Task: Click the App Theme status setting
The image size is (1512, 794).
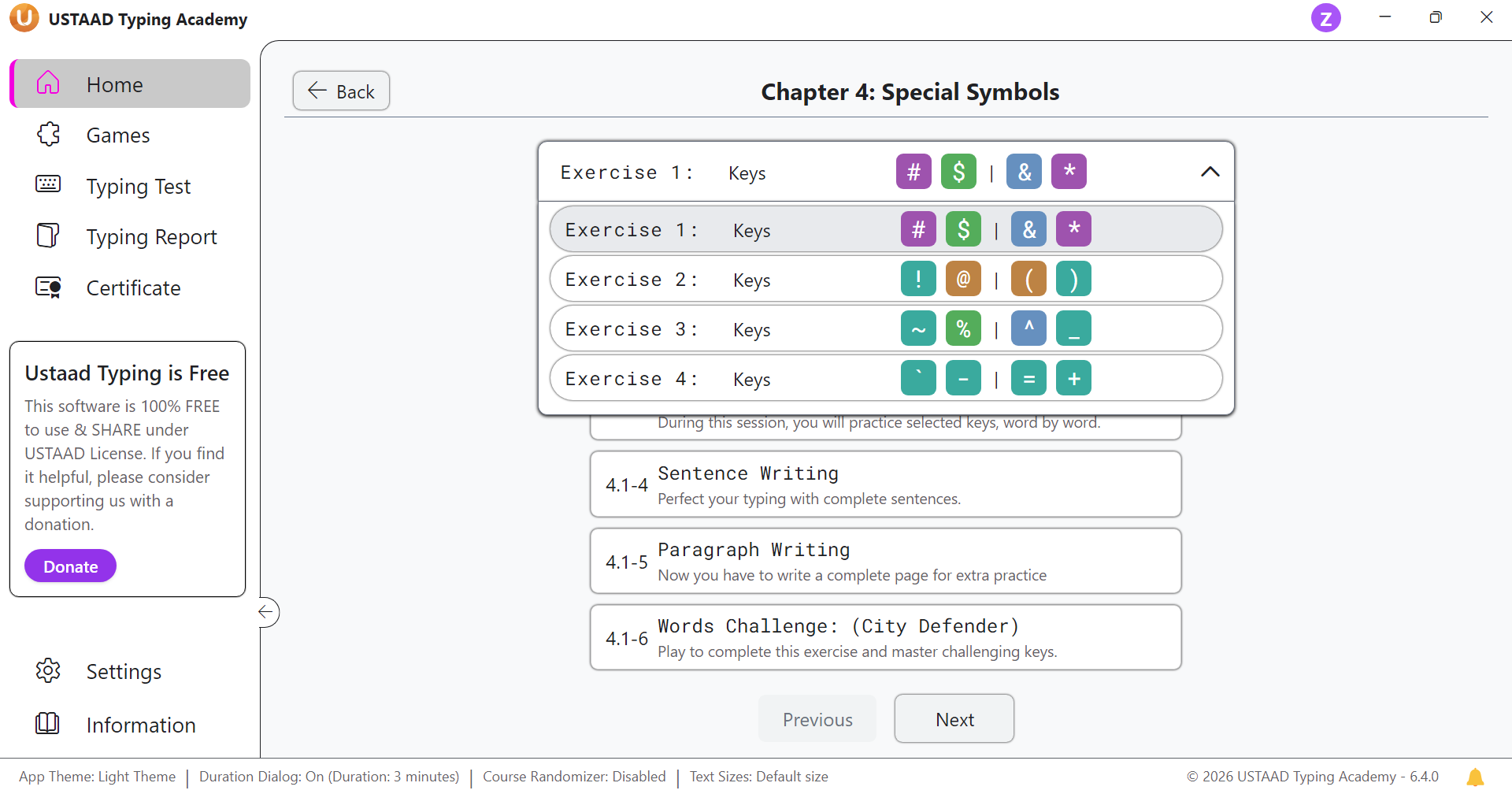Action: tap(98, 777)
